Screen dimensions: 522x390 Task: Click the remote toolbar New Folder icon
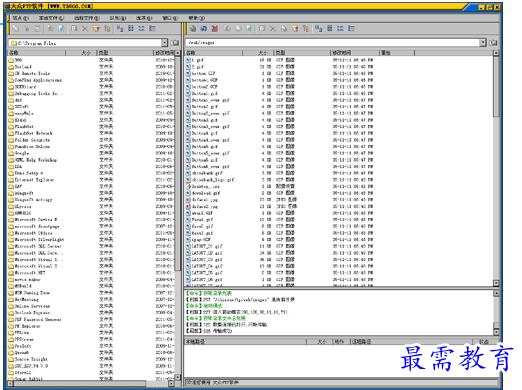pyautogui.click(x=295, y=29)
